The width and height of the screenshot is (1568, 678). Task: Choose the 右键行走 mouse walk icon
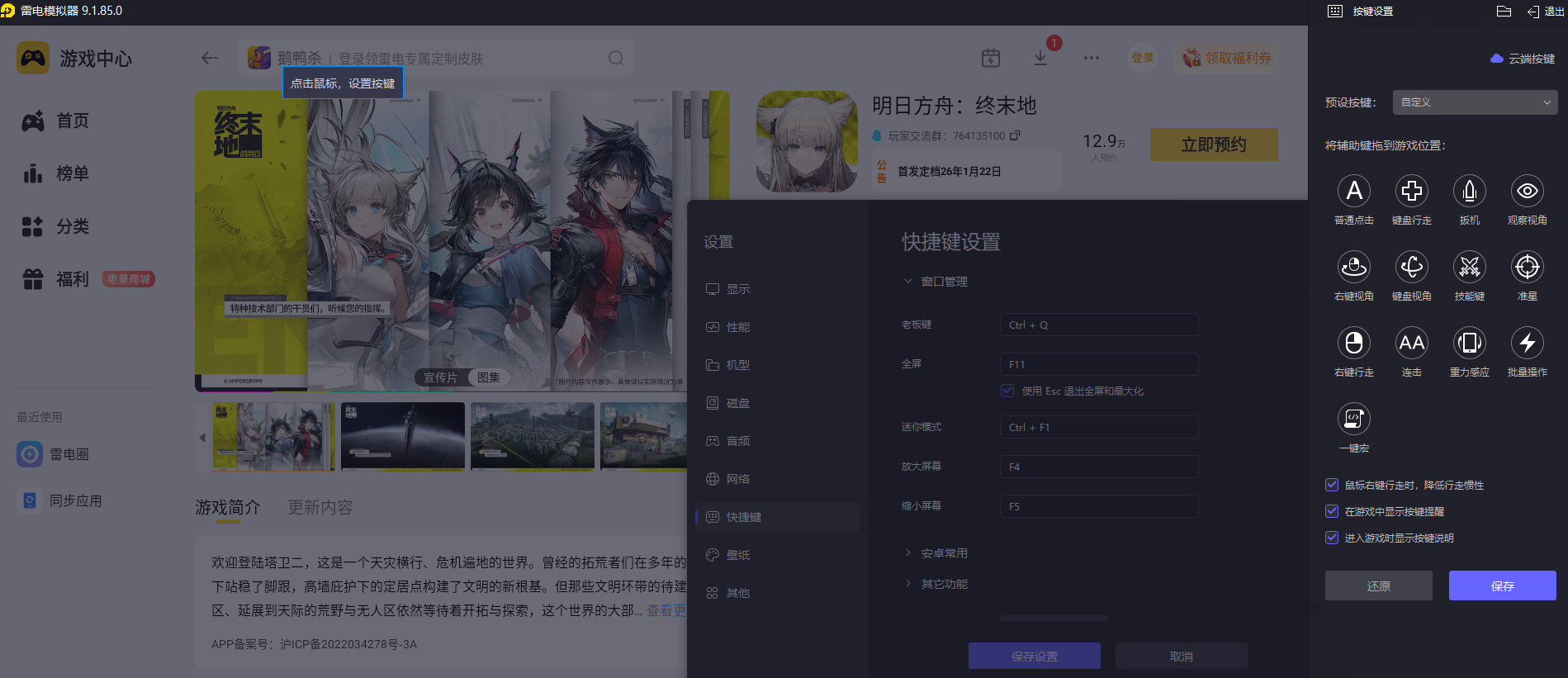(x=1354, y=343)
